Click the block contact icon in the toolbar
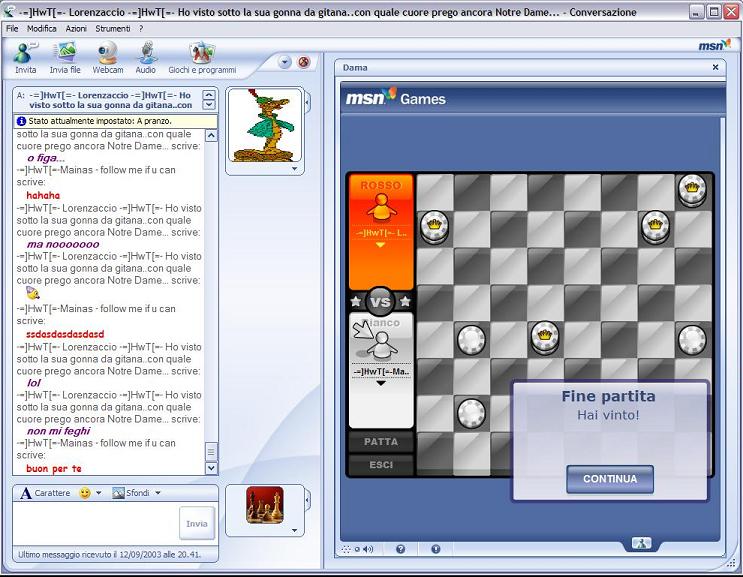Viewport: 743px width, 577px height. coord(304,62)
